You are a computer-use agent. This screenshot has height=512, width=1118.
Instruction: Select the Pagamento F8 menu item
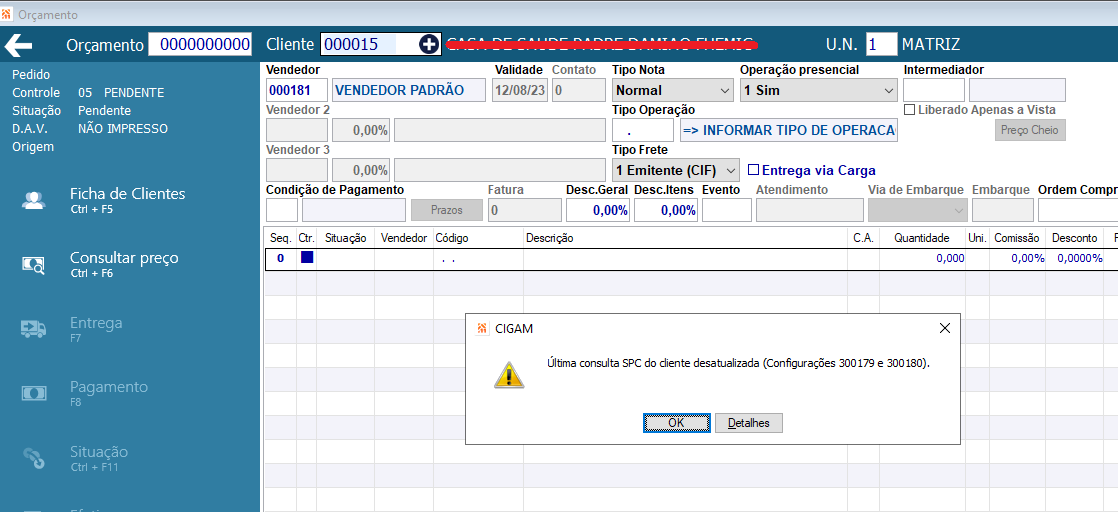point(108,393)
